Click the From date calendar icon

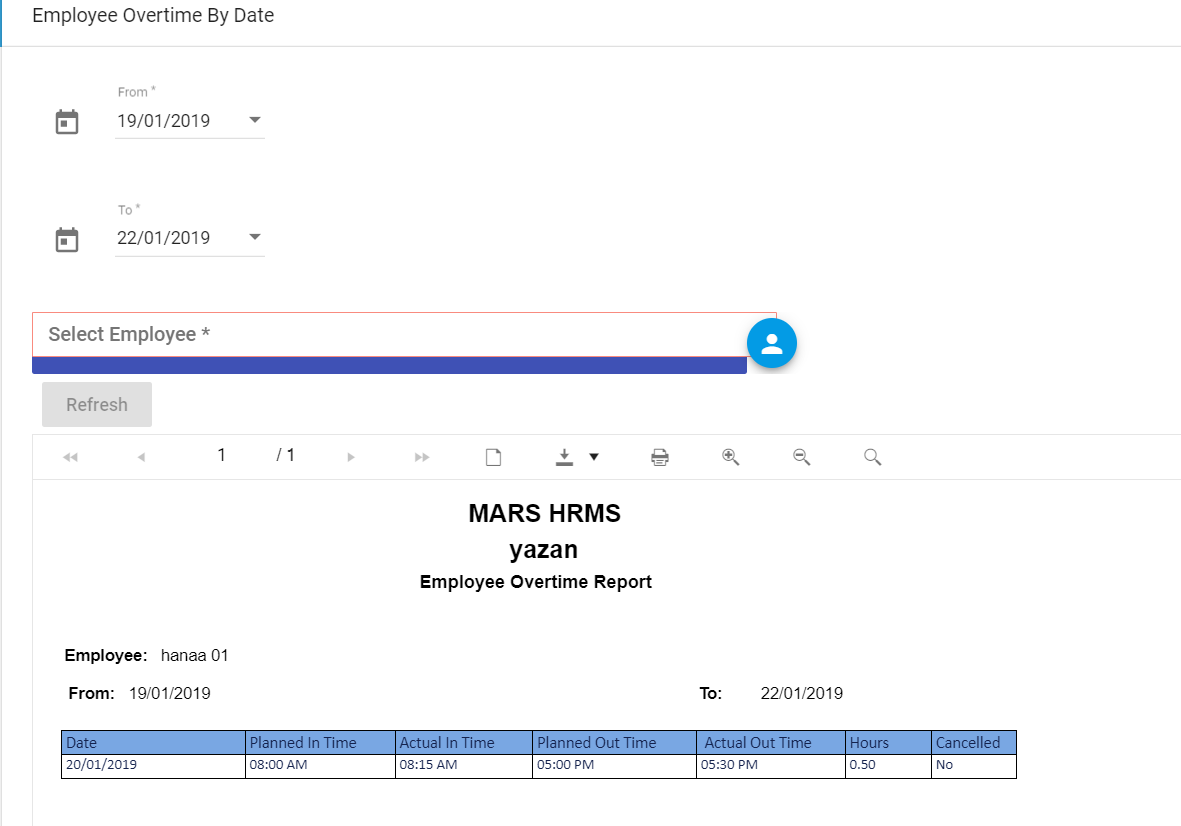tap(66, 122)
